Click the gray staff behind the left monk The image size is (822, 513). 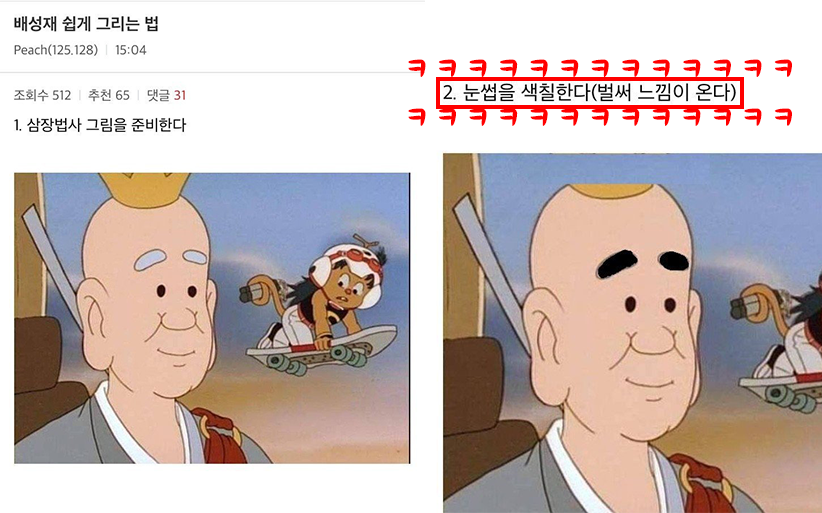(x=52, y=265)
